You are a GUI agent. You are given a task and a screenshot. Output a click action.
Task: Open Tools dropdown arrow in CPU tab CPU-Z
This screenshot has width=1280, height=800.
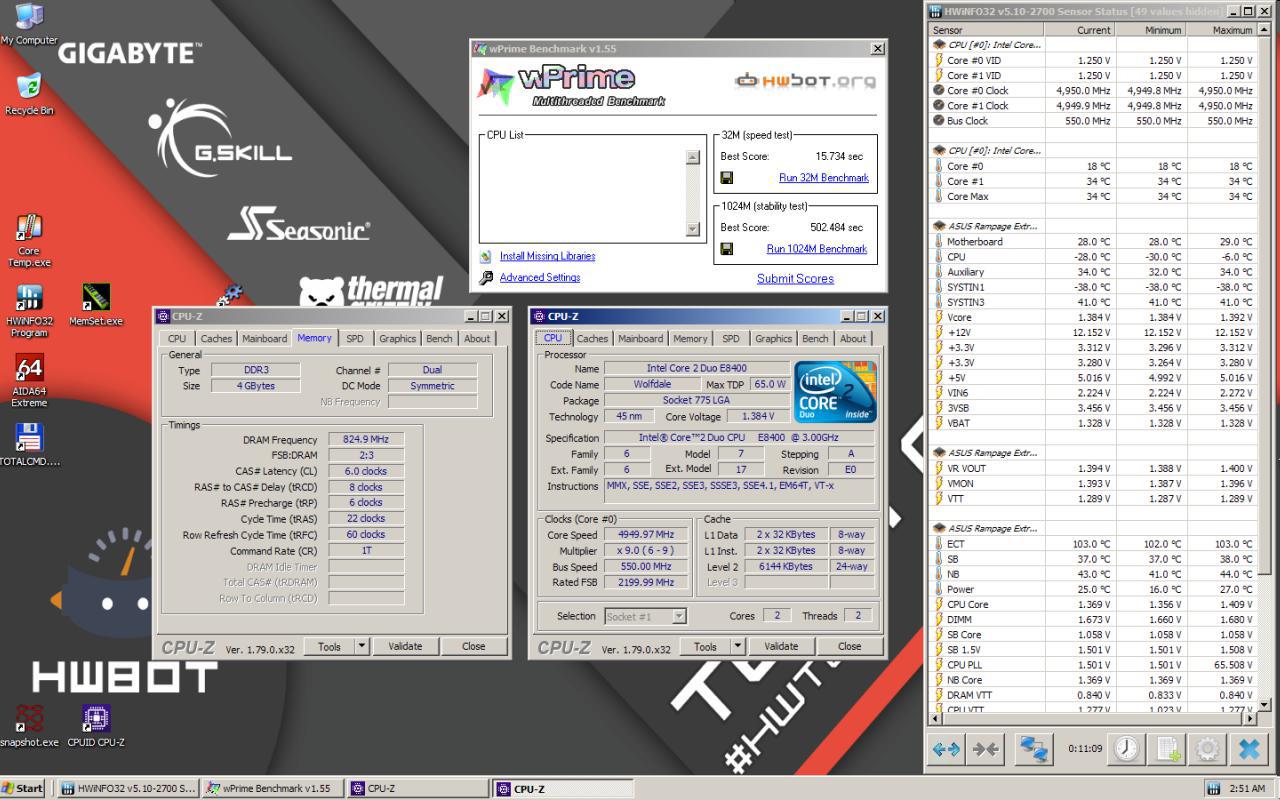(738, 646)
